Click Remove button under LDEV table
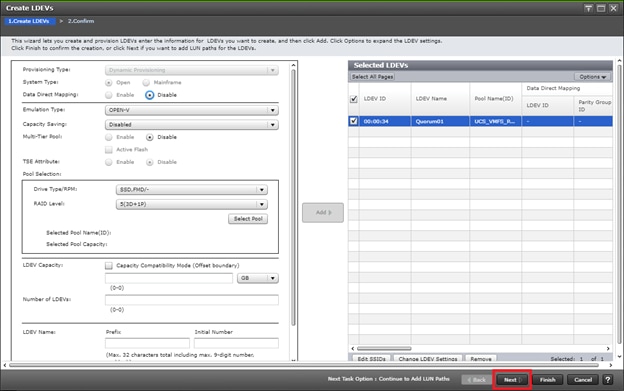Screen dimensions: 624x391 481,358
